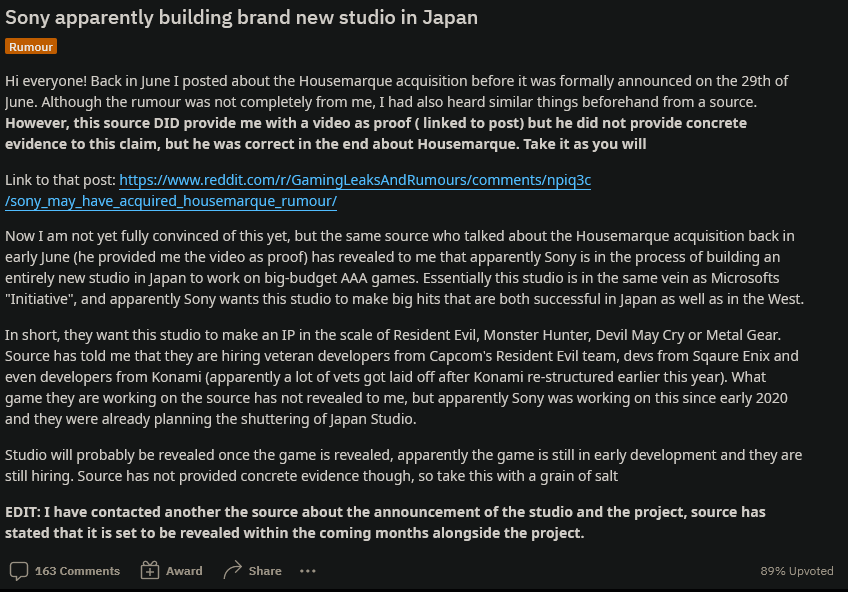
Task: Click the comments speech bubble icon
Action: click(x=18, y=571)
